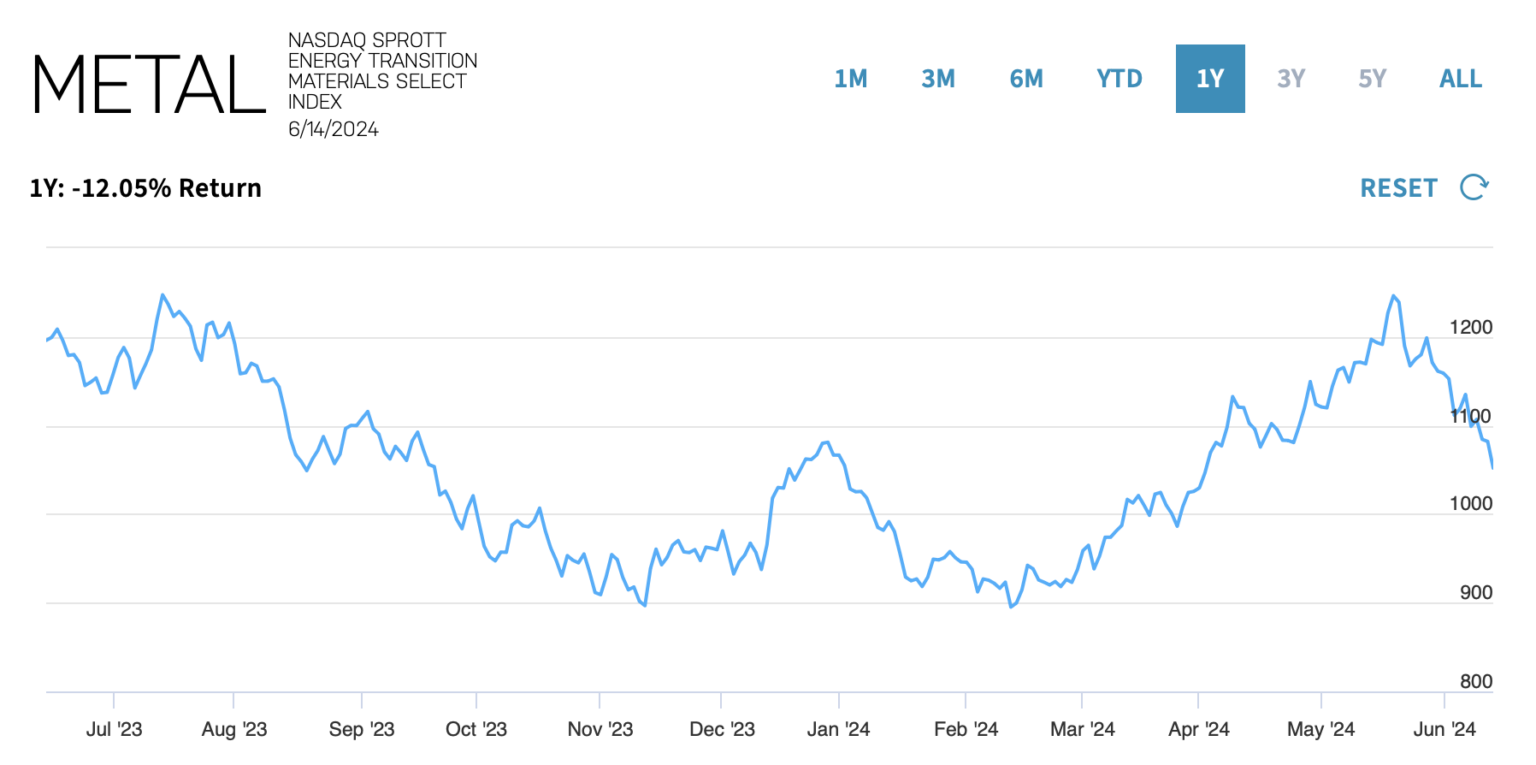View the 5Y historical data
The image size is (1536, 765).
click(1371, 78)
